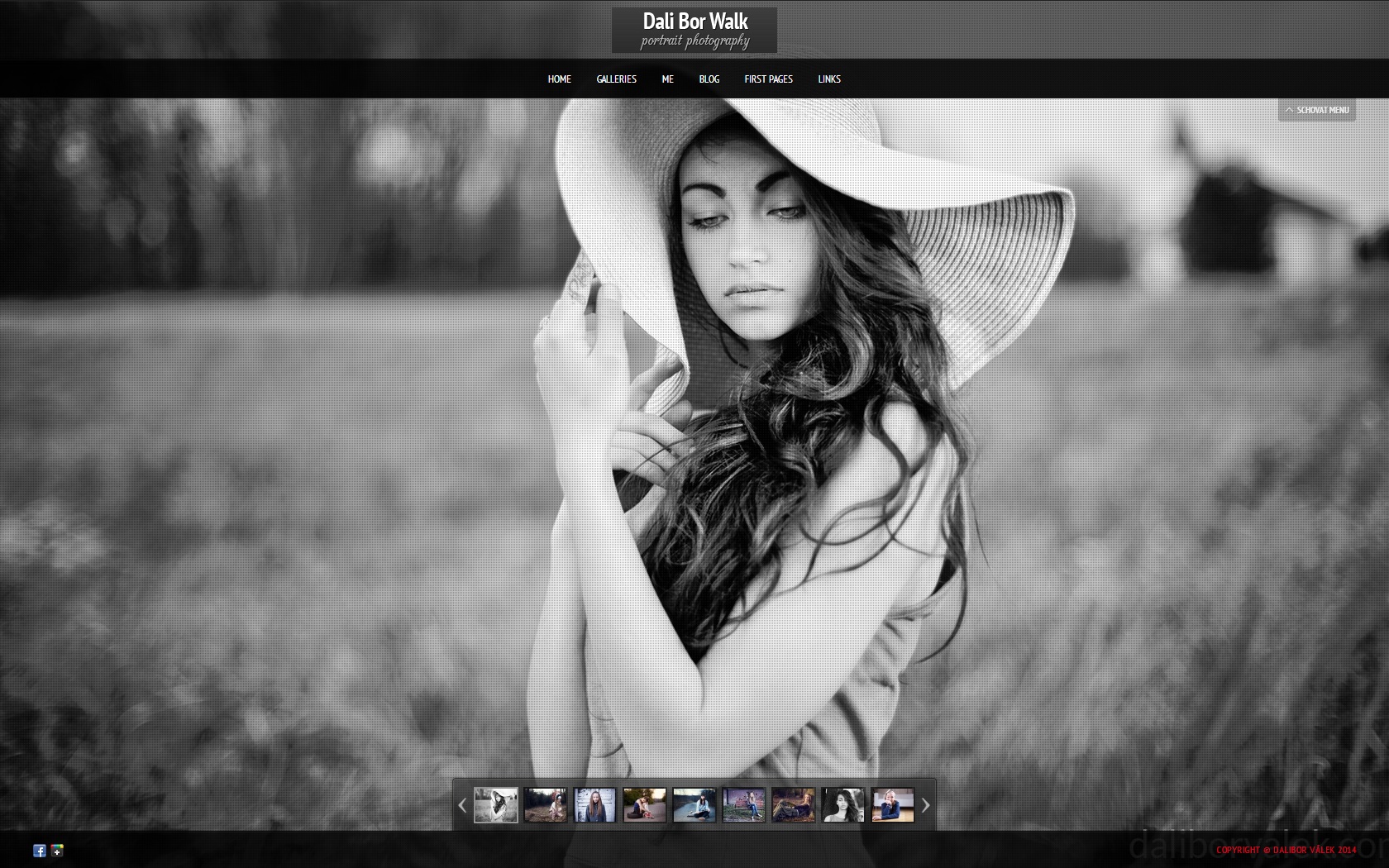Viewport: 1389px width, 868px height.
Task: Select thumbnail of girl crouching in forest
Action: tap(546, 805)
